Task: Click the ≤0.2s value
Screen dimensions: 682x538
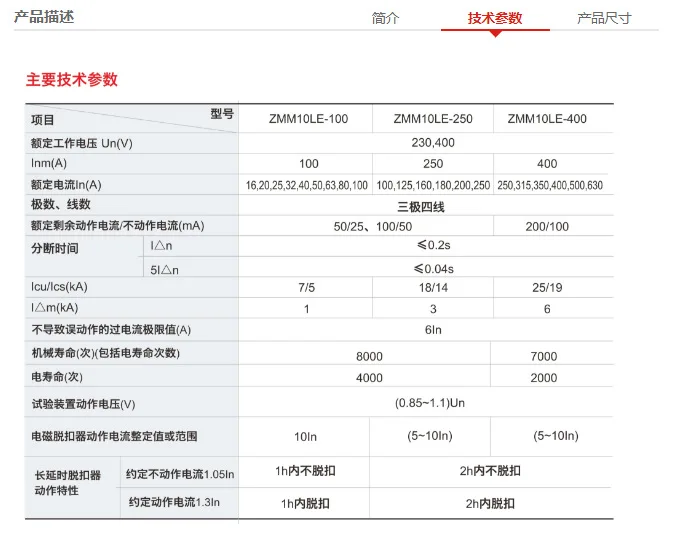Action: [x=434, y=245]
